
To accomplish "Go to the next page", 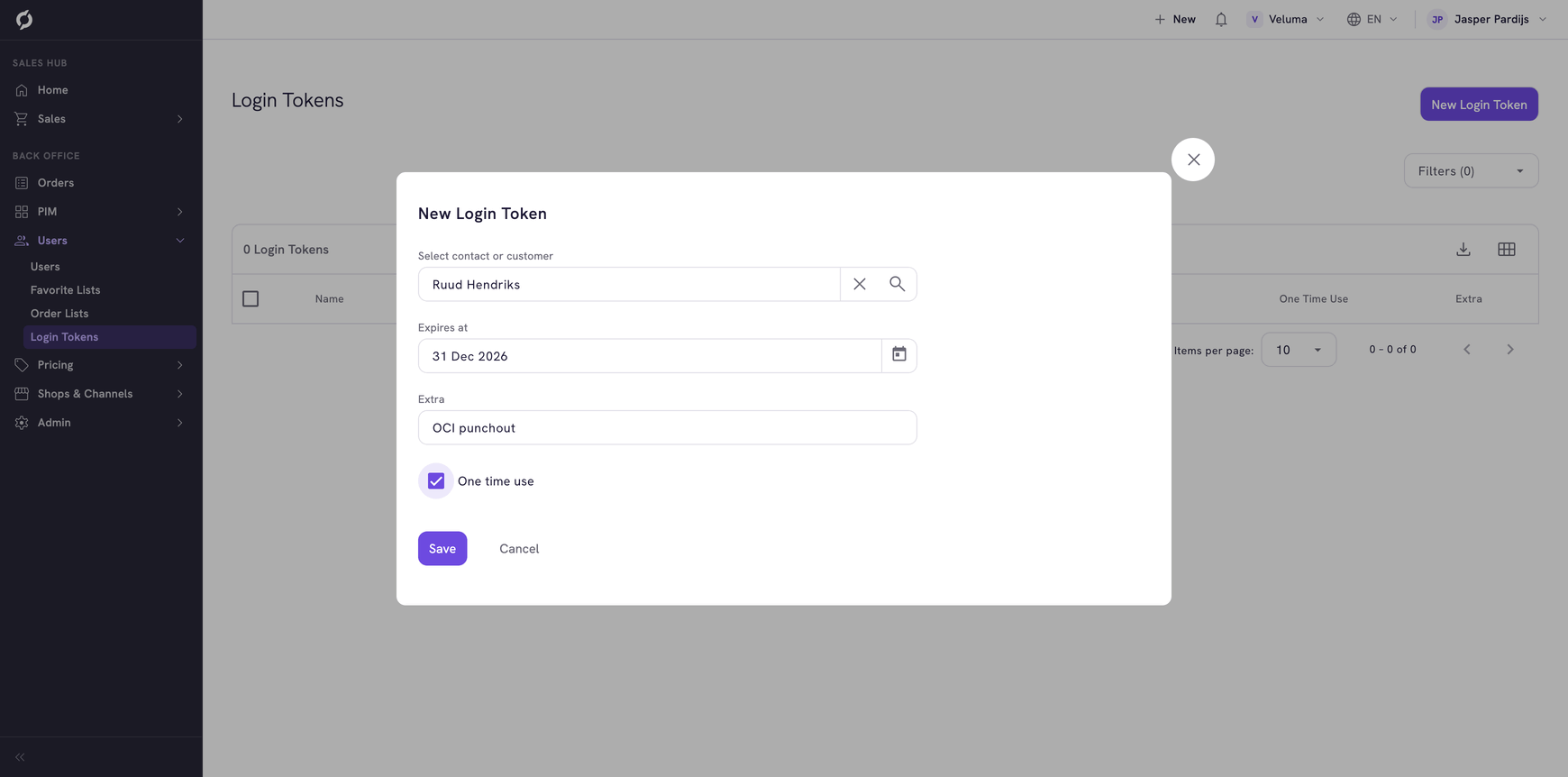I will 1510,350.
